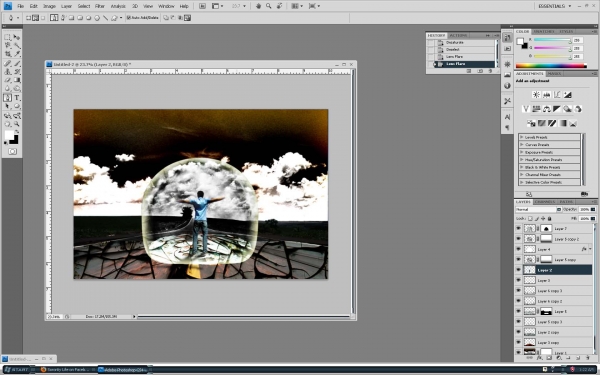Expand Black & White Presets
Image resolution: width=600 pixels, height=375 pixels.
522,167
